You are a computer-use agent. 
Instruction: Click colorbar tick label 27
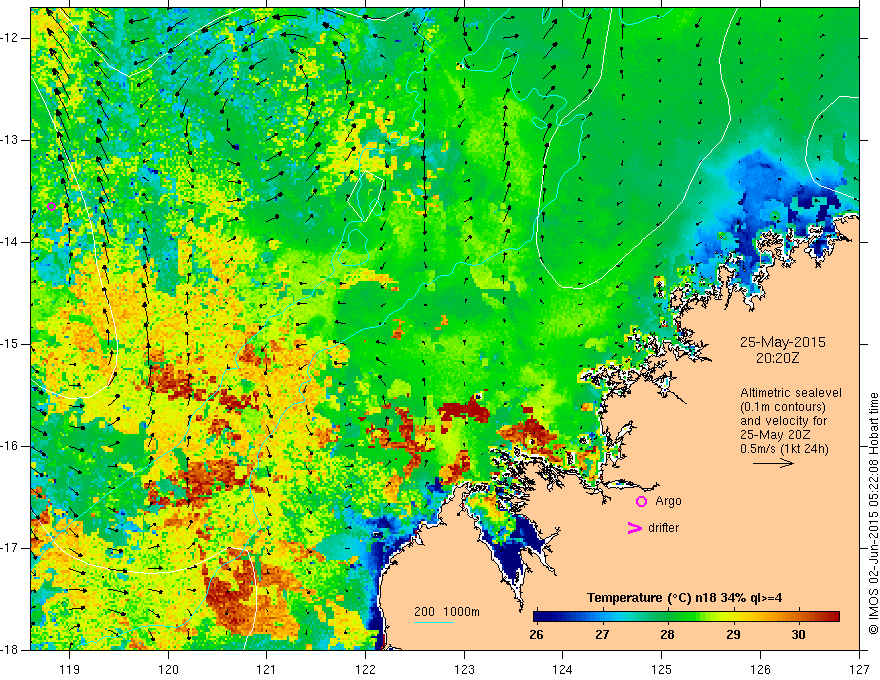click(x=602, y=635)
